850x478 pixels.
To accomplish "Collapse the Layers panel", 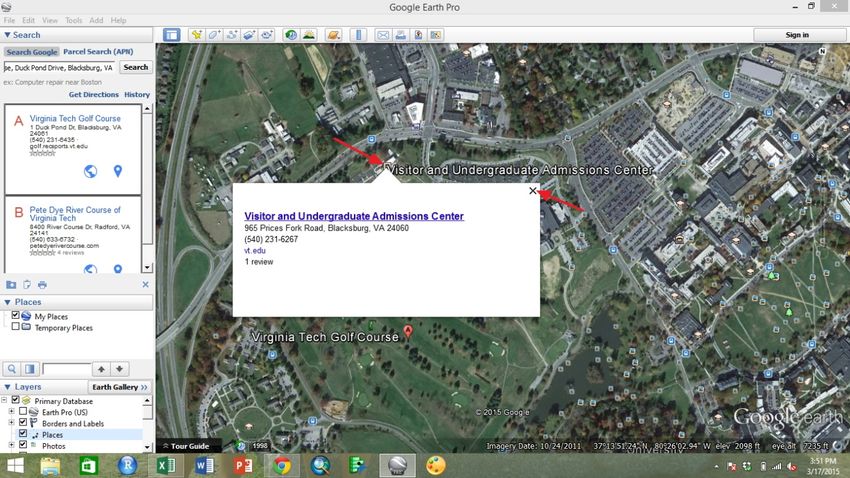I will [x=8, y=387].
